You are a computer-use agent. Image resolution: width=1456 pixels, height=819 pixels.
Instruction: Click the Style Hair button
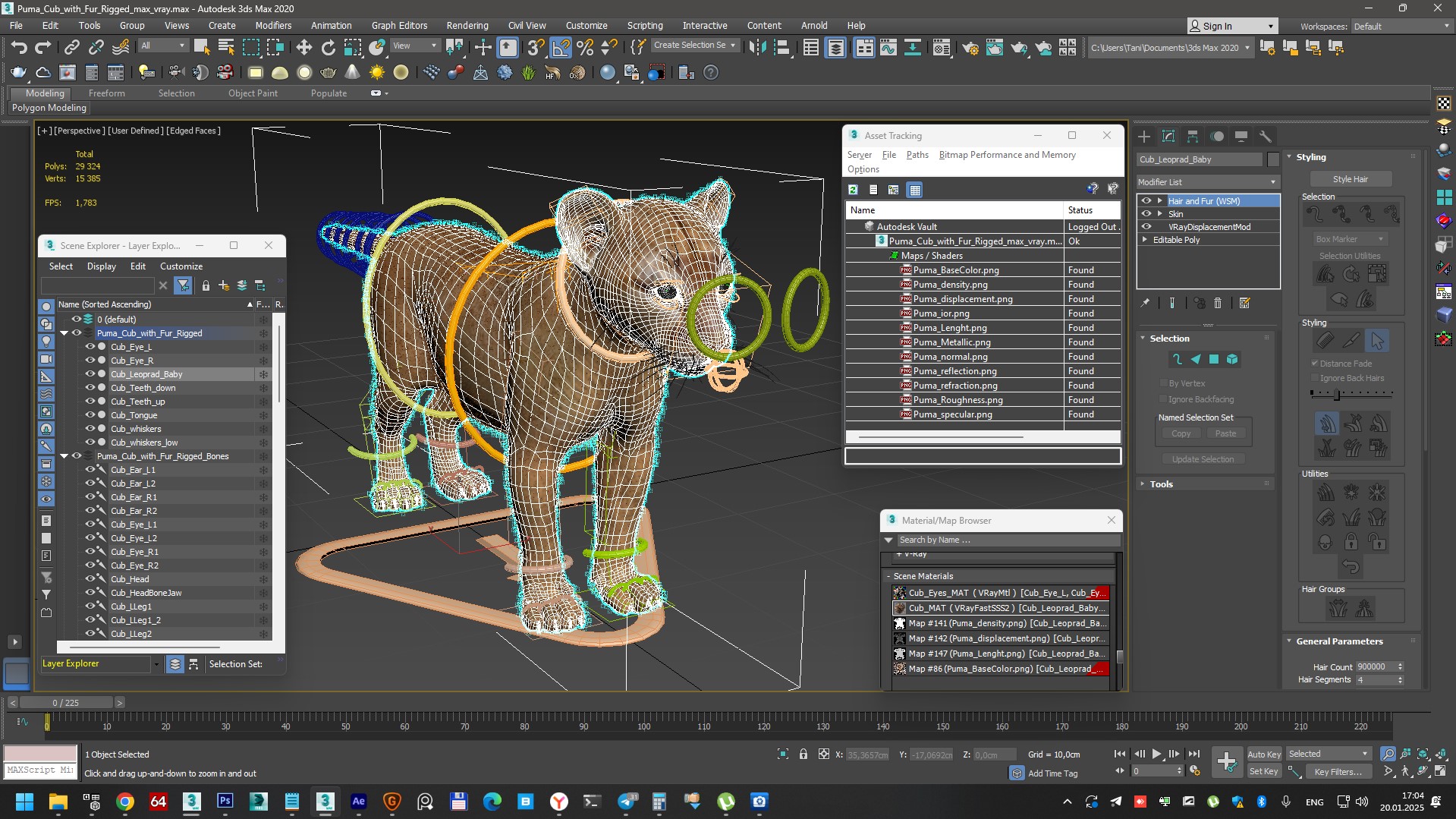[1350, 180]
